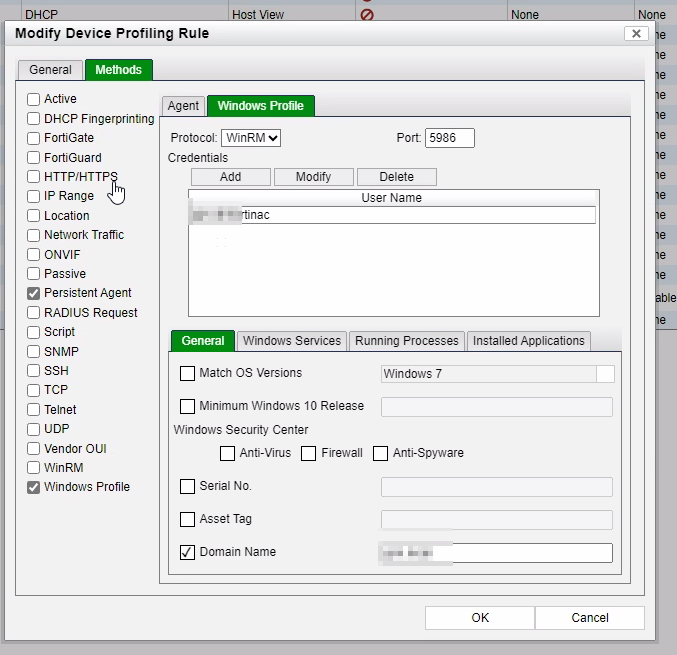
Task: Enable the Active method checkbox
Action: (34, 99)
